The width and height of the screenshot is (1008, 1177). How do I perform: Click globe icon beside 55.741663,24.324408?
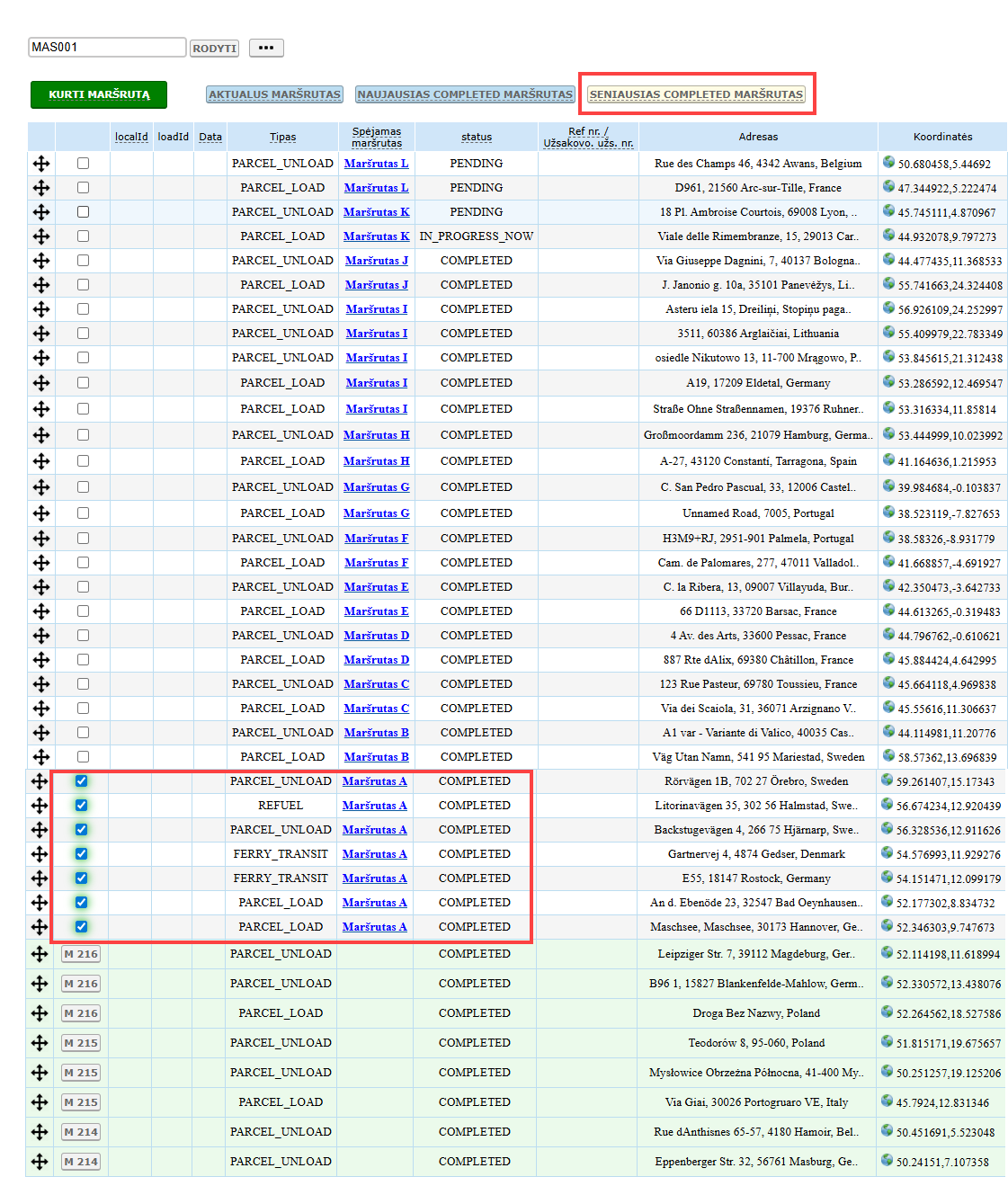pos(888,284)
